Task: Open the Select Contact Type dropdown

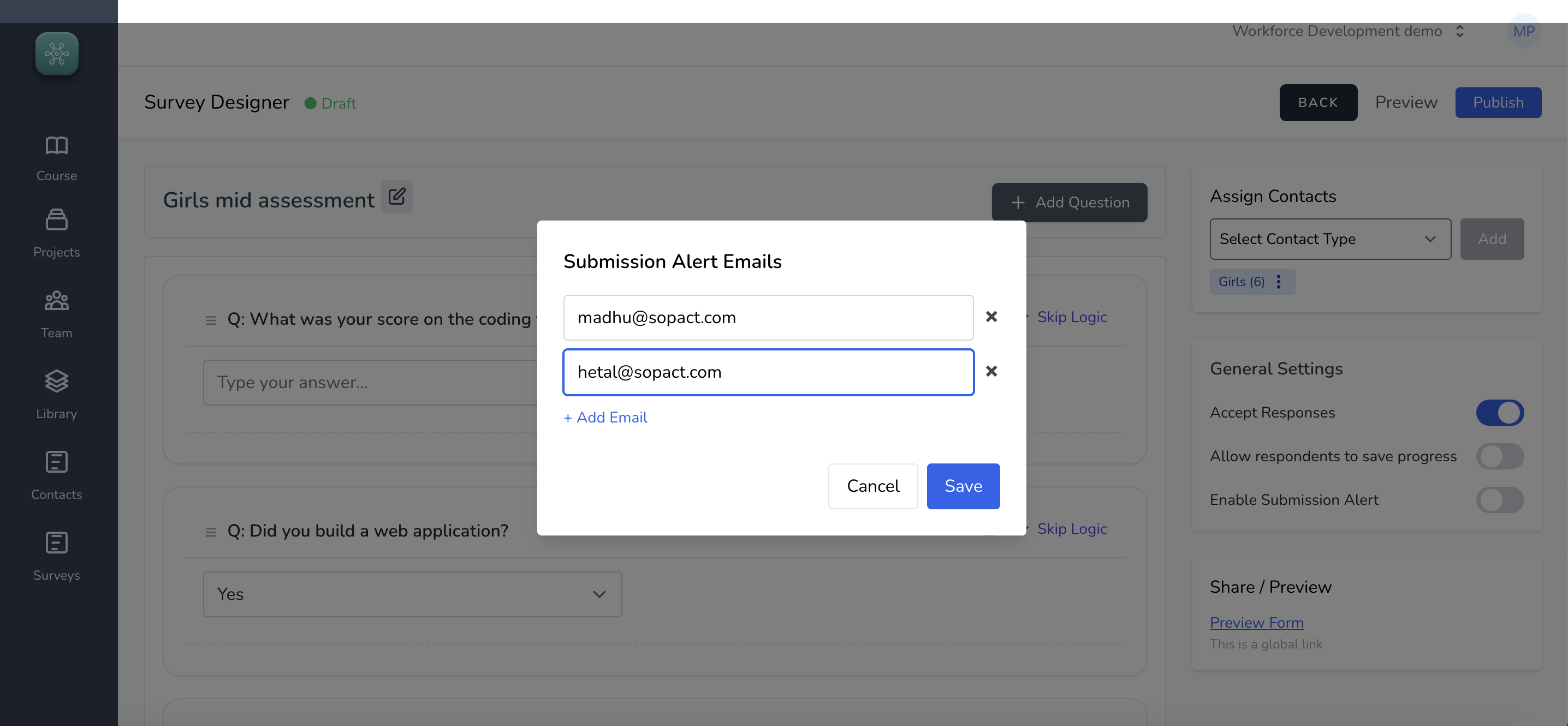Action: 1330,239
